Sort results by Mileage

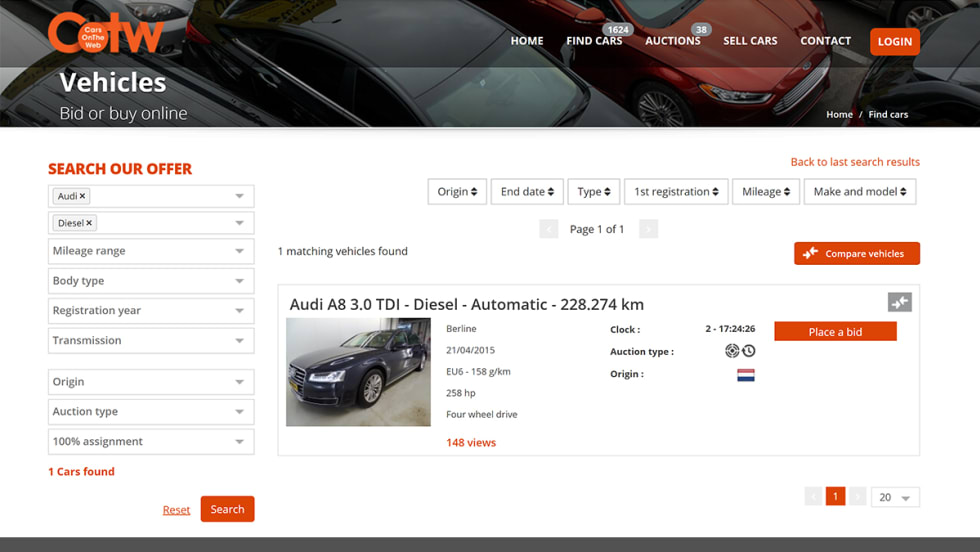pos(767,192)
